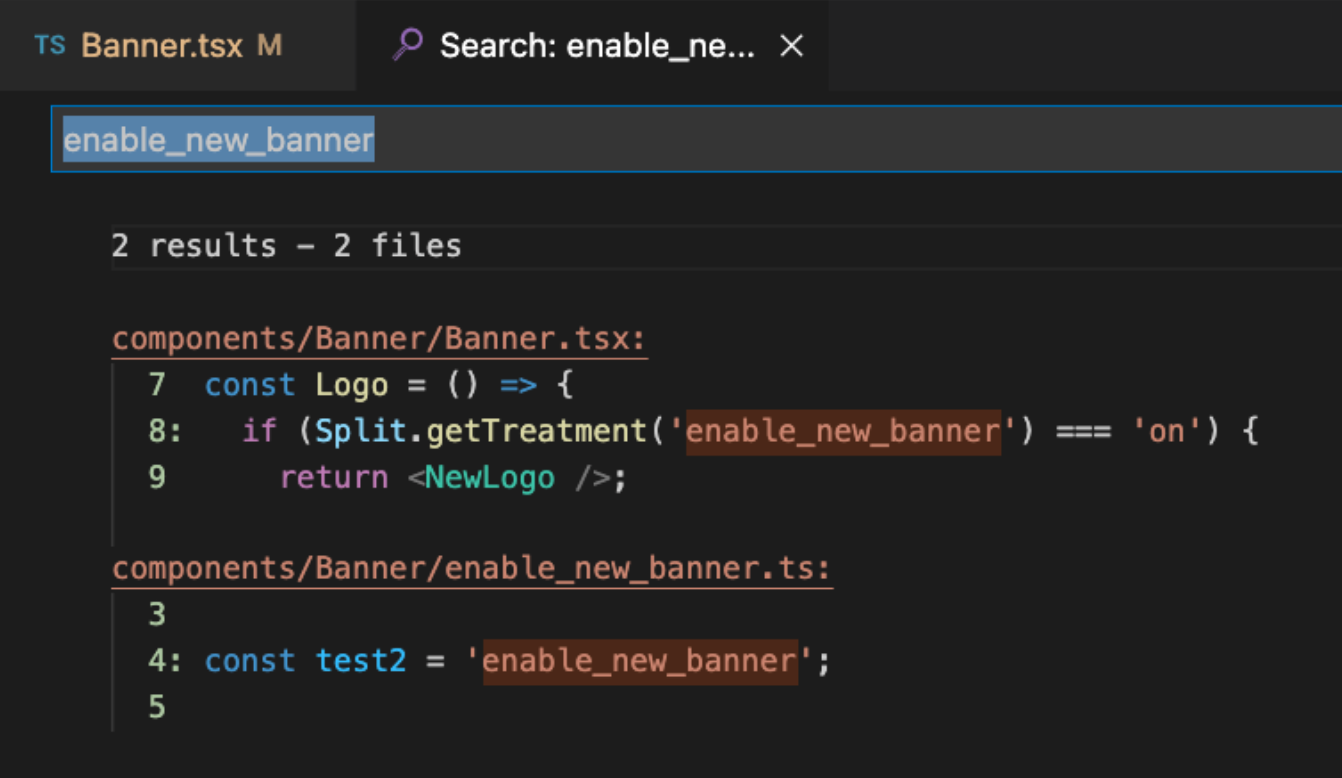This screenshot has height=778, width=1342.
Task: Click highlighted enable_new_banner match in test2 line
Action: [x=640, y=661]
